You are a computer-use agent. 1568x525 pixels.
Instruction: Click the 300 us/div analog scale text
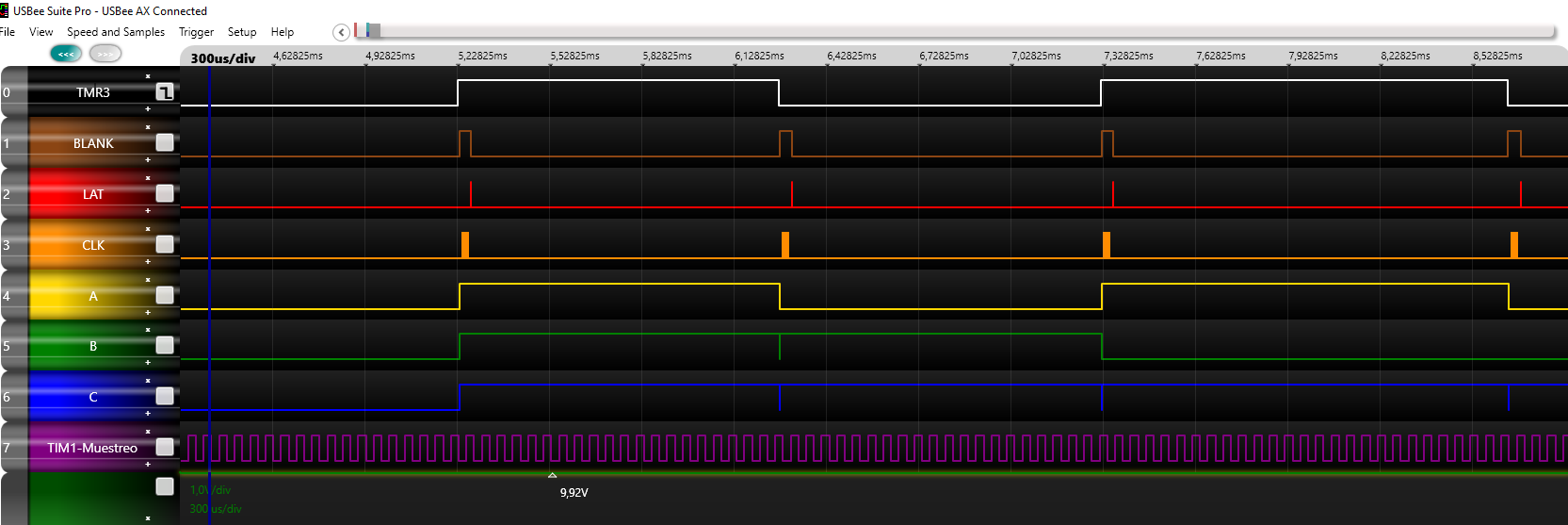tap(216, 509)
